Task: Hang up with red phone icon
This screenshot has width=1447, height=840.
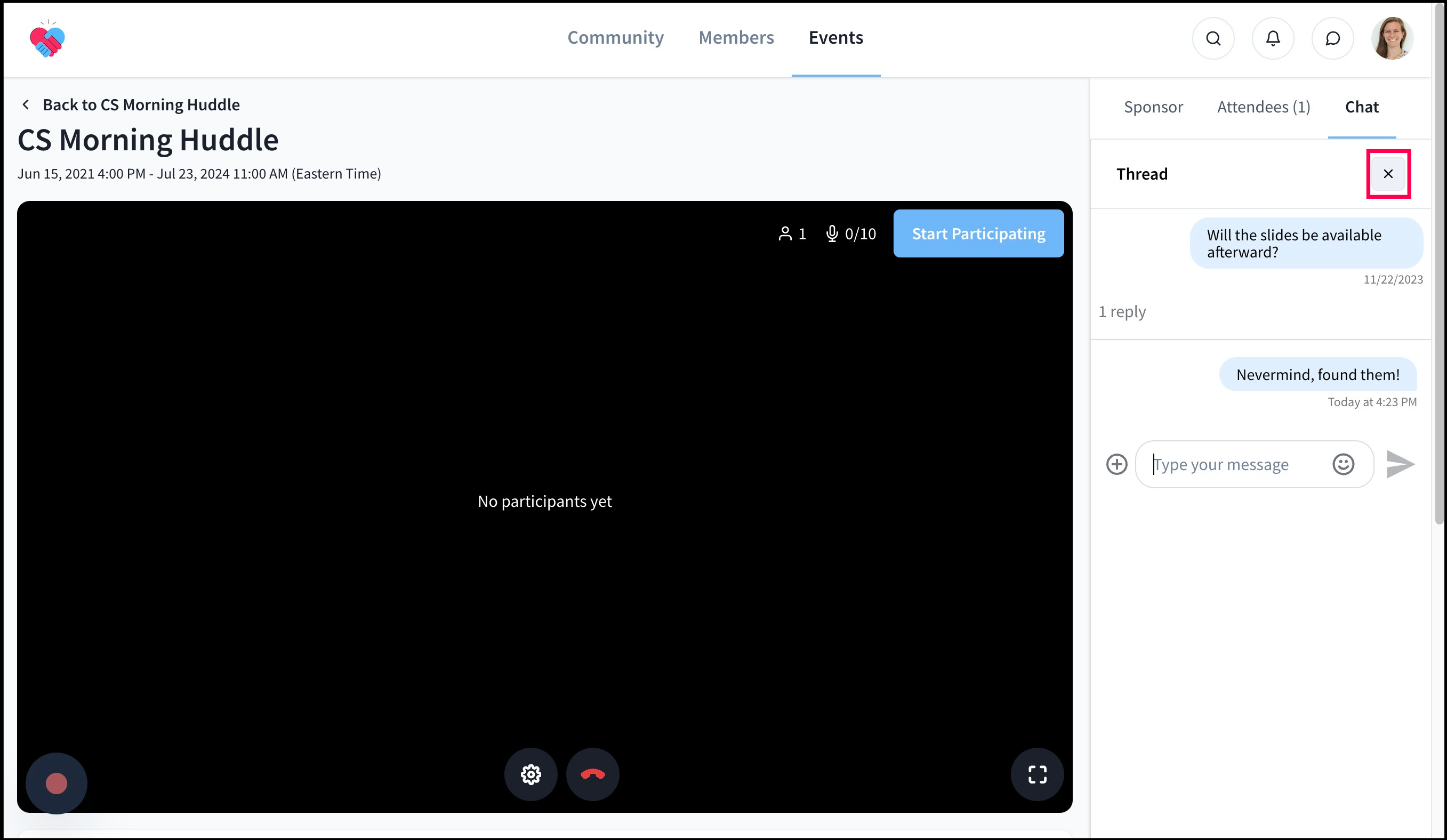Action: (x=592, y=774)
